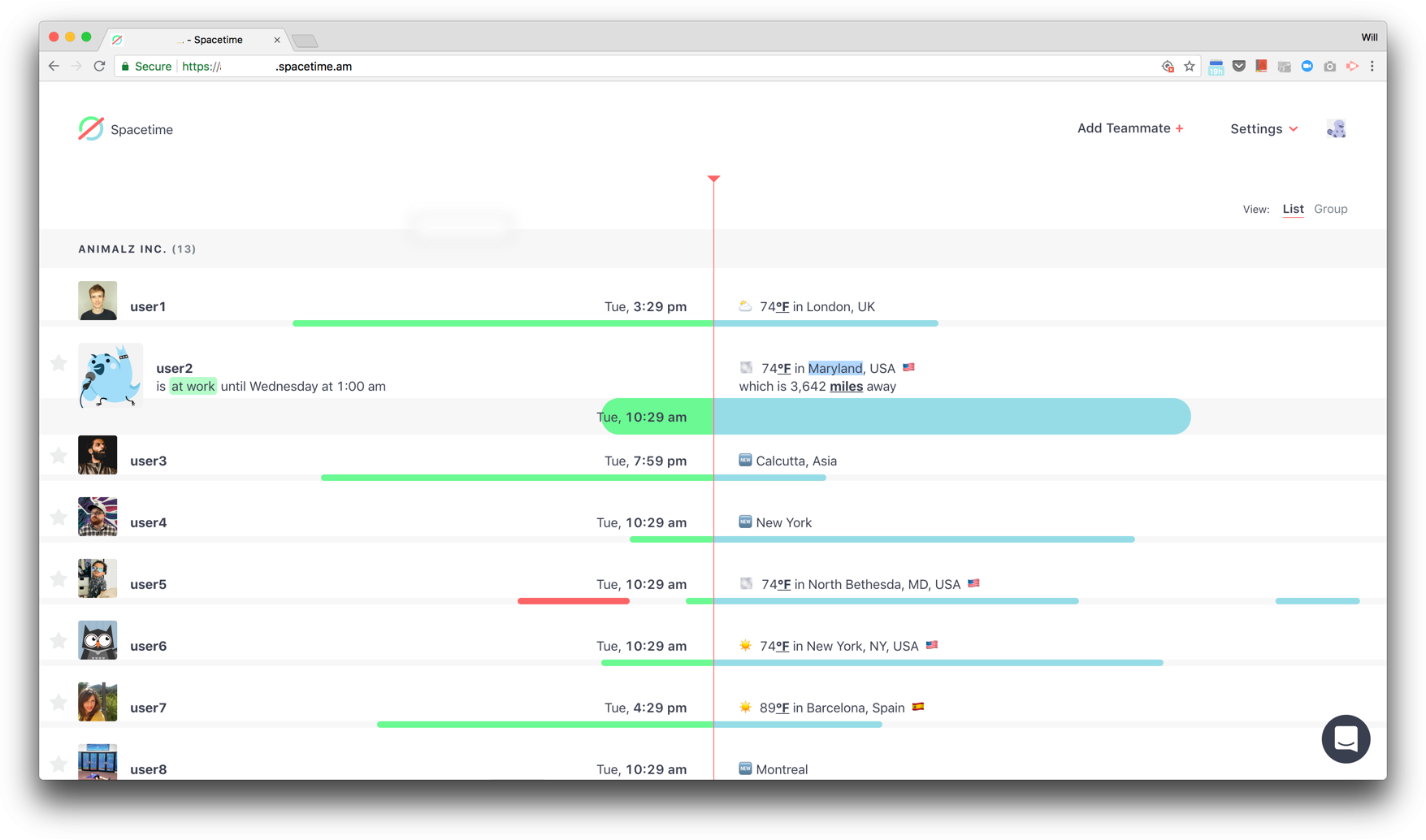
Task: Click user1's green availability bar
Action: tap(503, 323)
